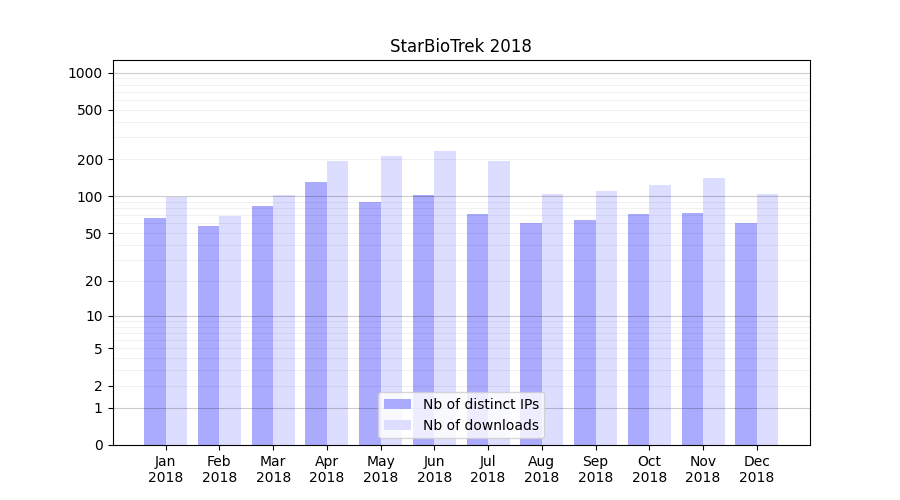Select the Jul 2018 x-axis label
The image size is (900, 500).
click(488, 469)
